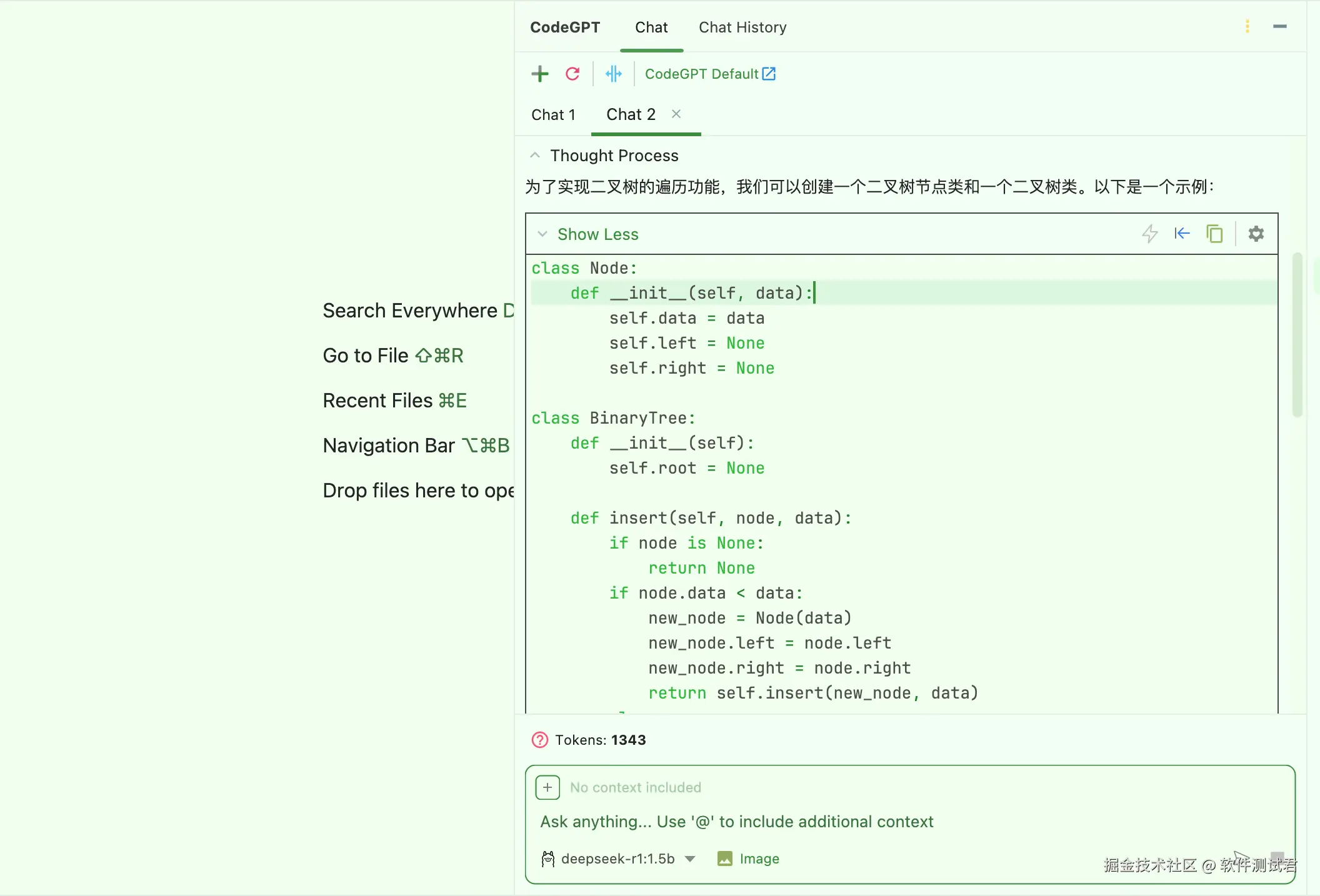Click the red reload conversation icon
This screenshot has width=1320, height=896.
[x=572, y=74]
